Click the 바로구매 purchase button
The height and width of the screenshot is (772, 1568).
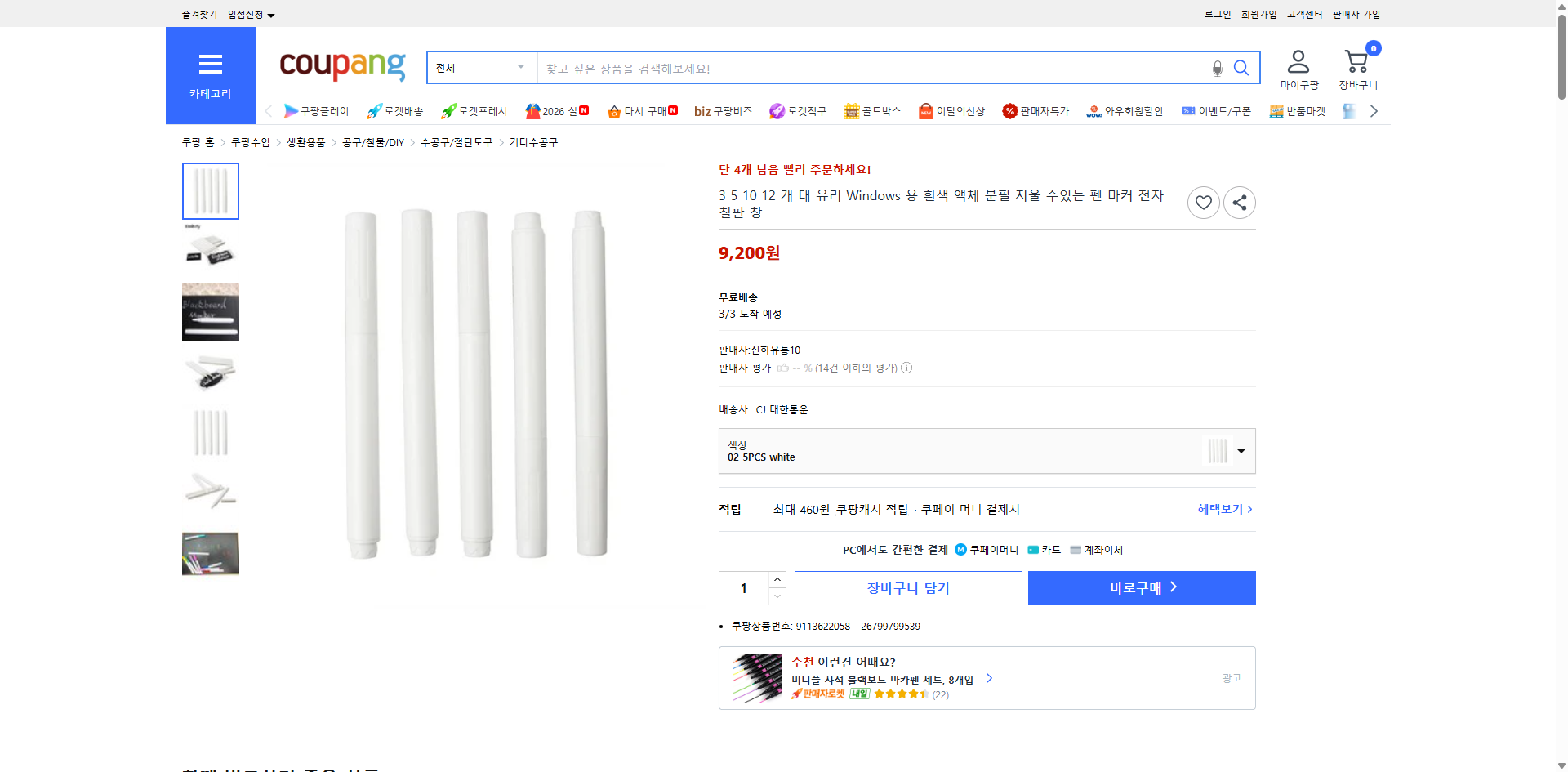pos(1141,587)
